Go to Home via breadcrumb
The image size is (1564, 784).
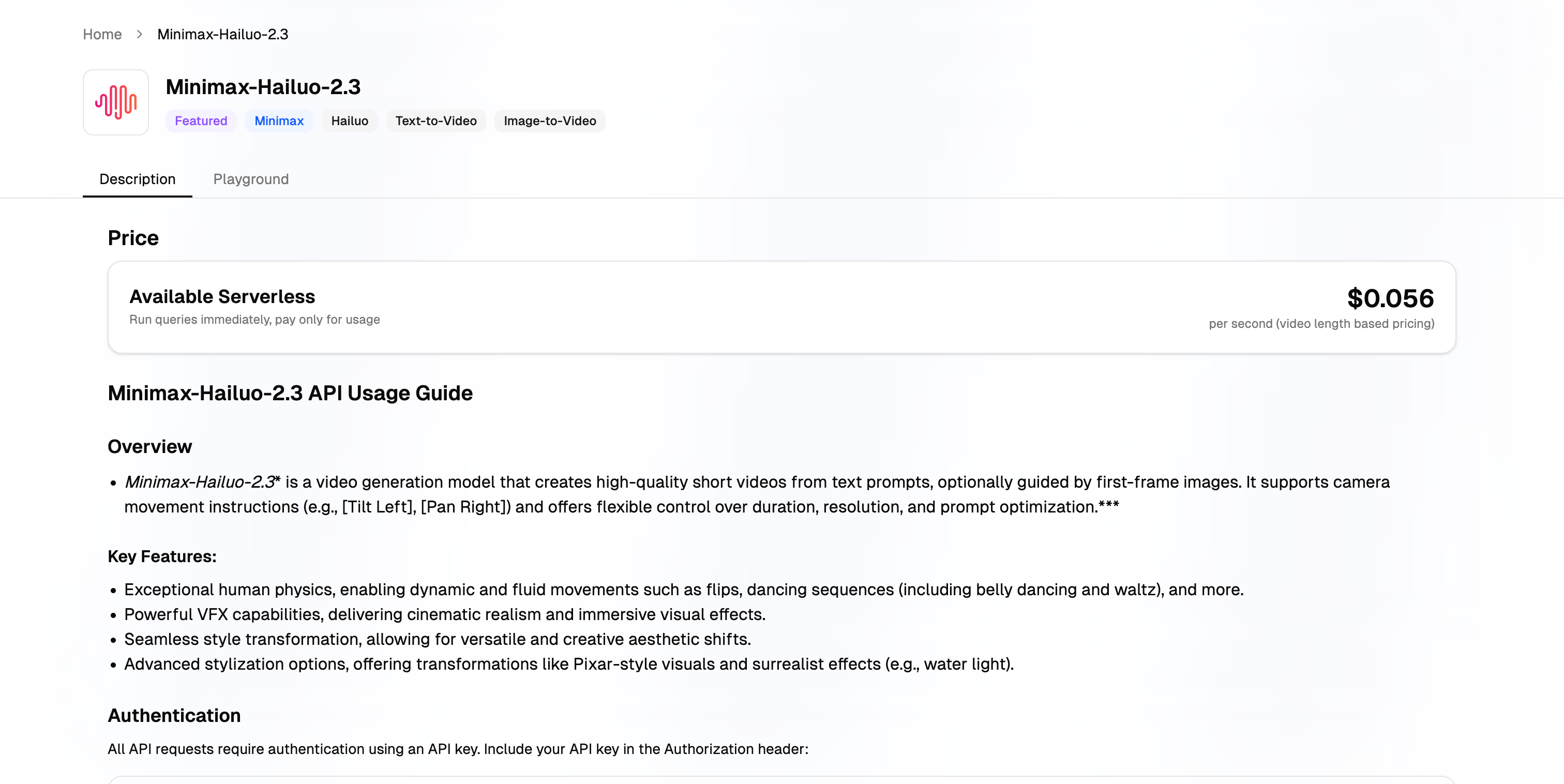[x=102, y=34]
